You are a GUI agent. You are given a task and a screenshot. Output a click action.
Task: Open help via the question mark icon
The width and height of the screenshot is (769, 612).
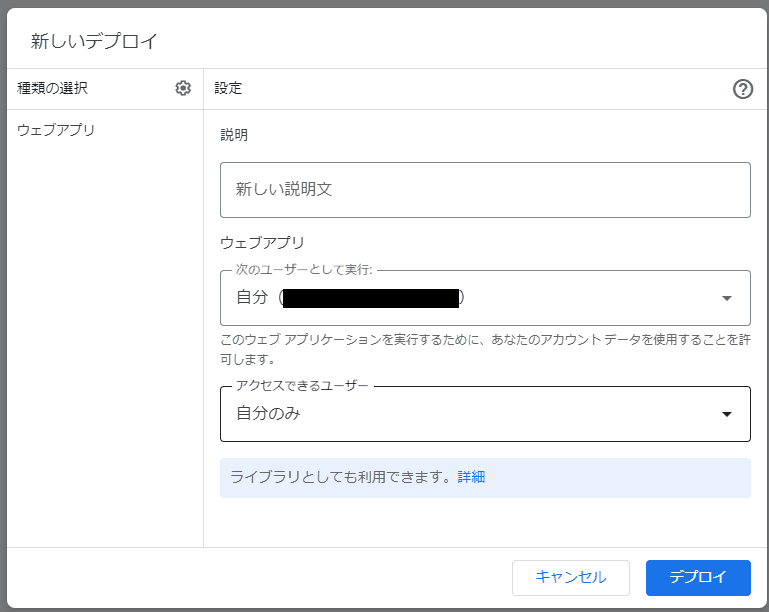[742, 89]
